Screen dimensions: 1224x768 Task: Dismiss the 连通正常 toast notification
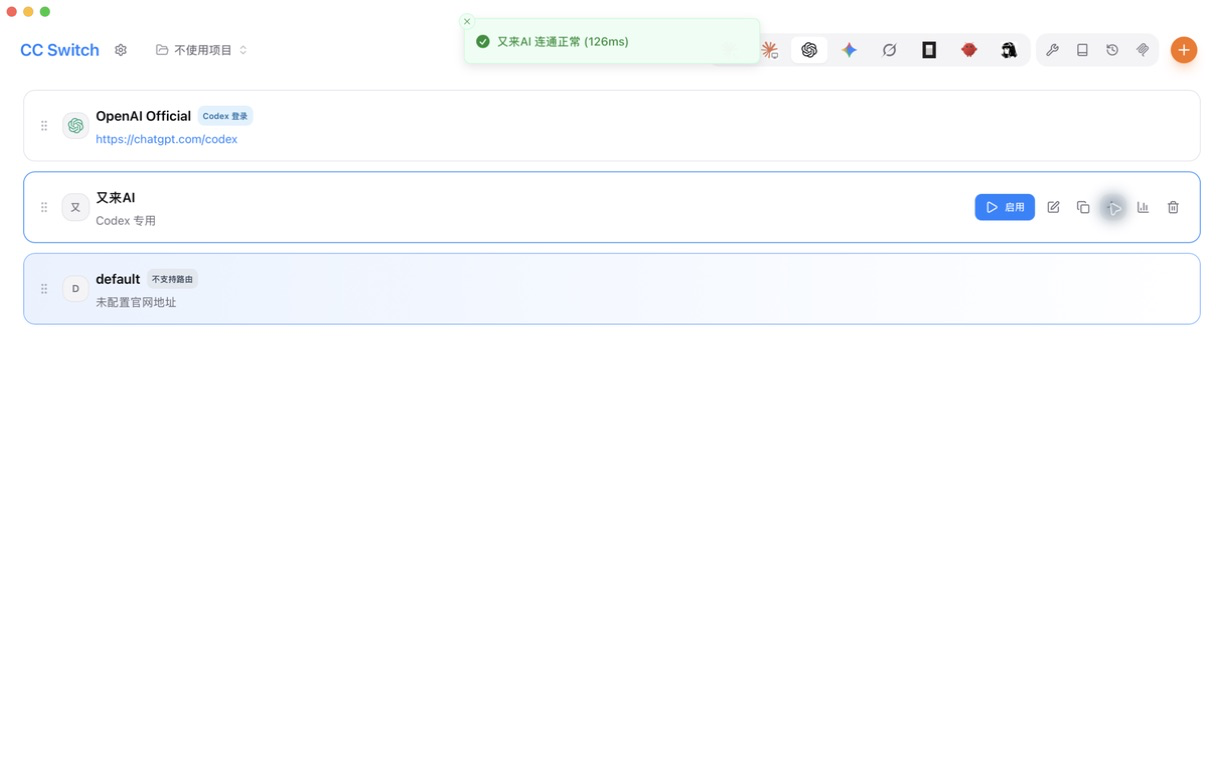point(467,21)
